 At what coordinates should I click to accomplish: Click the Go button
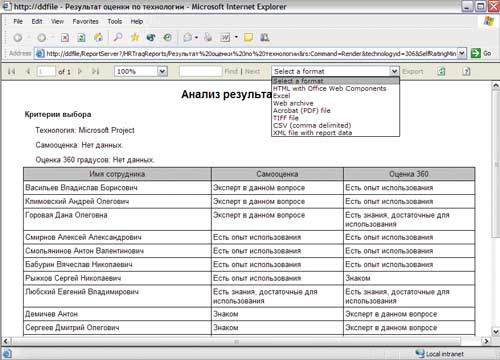pyautogui.click(x=481, y=53)
